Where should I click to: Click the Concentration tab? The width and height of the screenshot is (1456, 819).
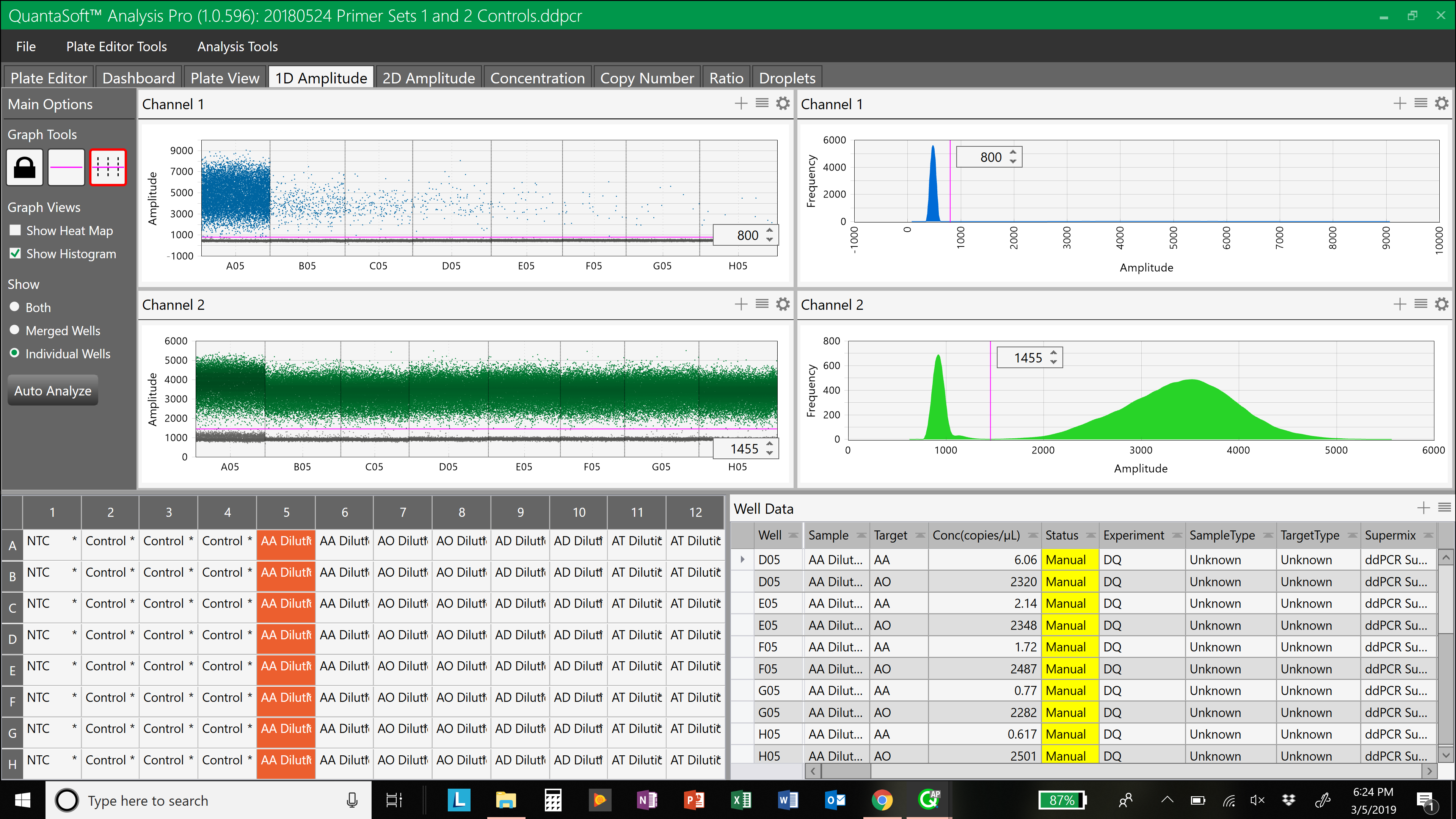point(537,78)
